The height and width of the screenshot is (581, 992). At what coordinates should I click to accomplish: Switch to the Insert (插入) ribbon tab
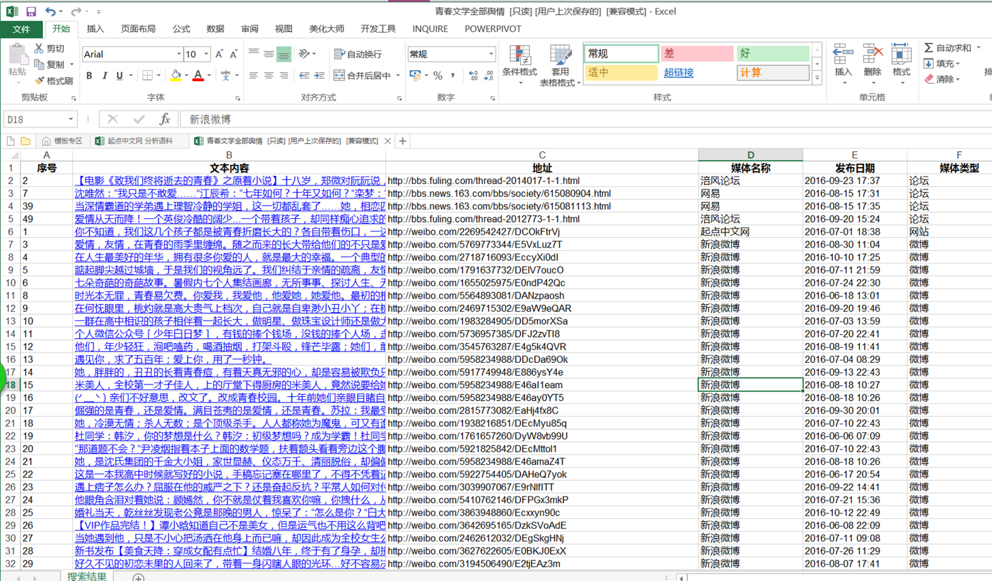(95, 29)
